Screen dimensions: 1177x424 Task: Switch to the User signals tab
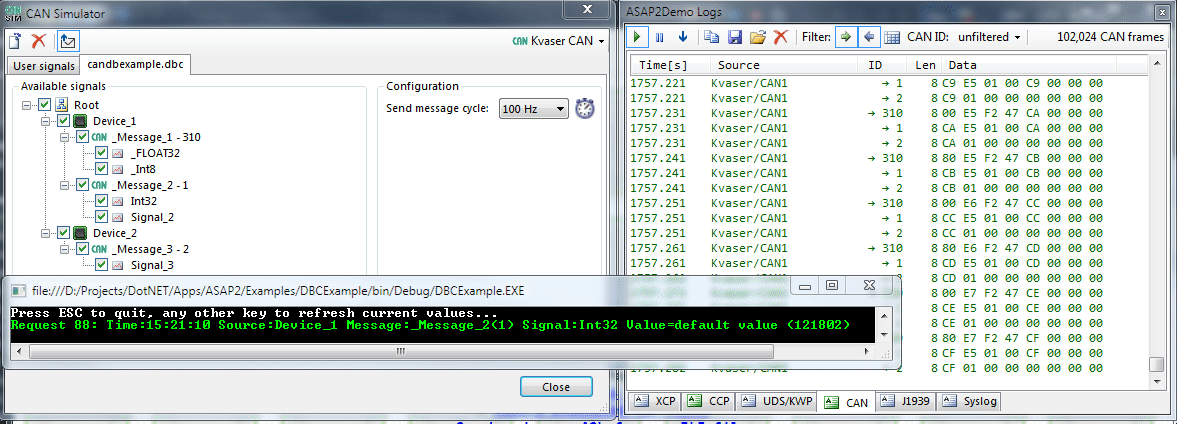click(44, 66)
